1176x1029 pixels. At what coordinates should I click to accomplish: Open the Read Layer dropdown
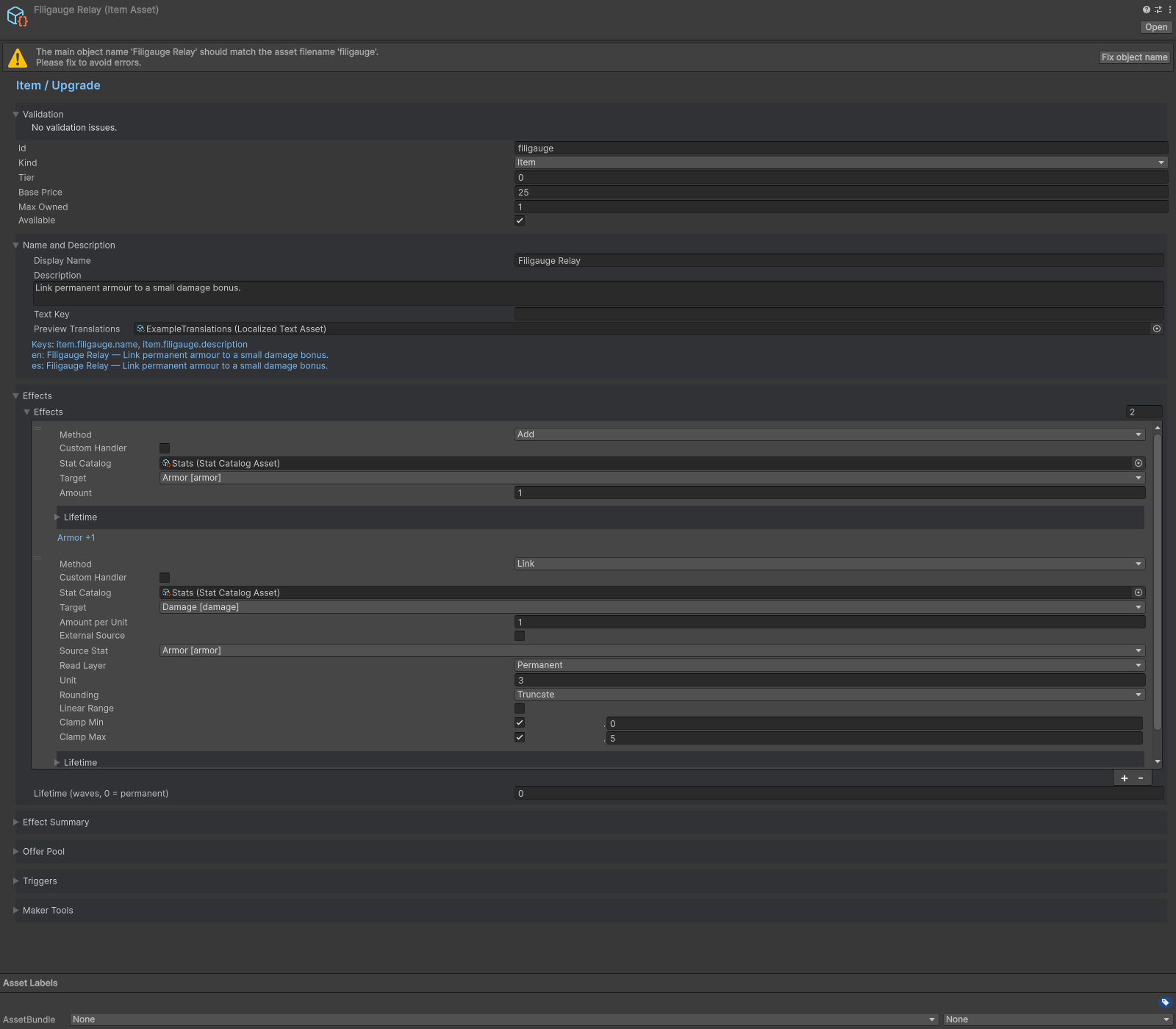coord(830,665)
